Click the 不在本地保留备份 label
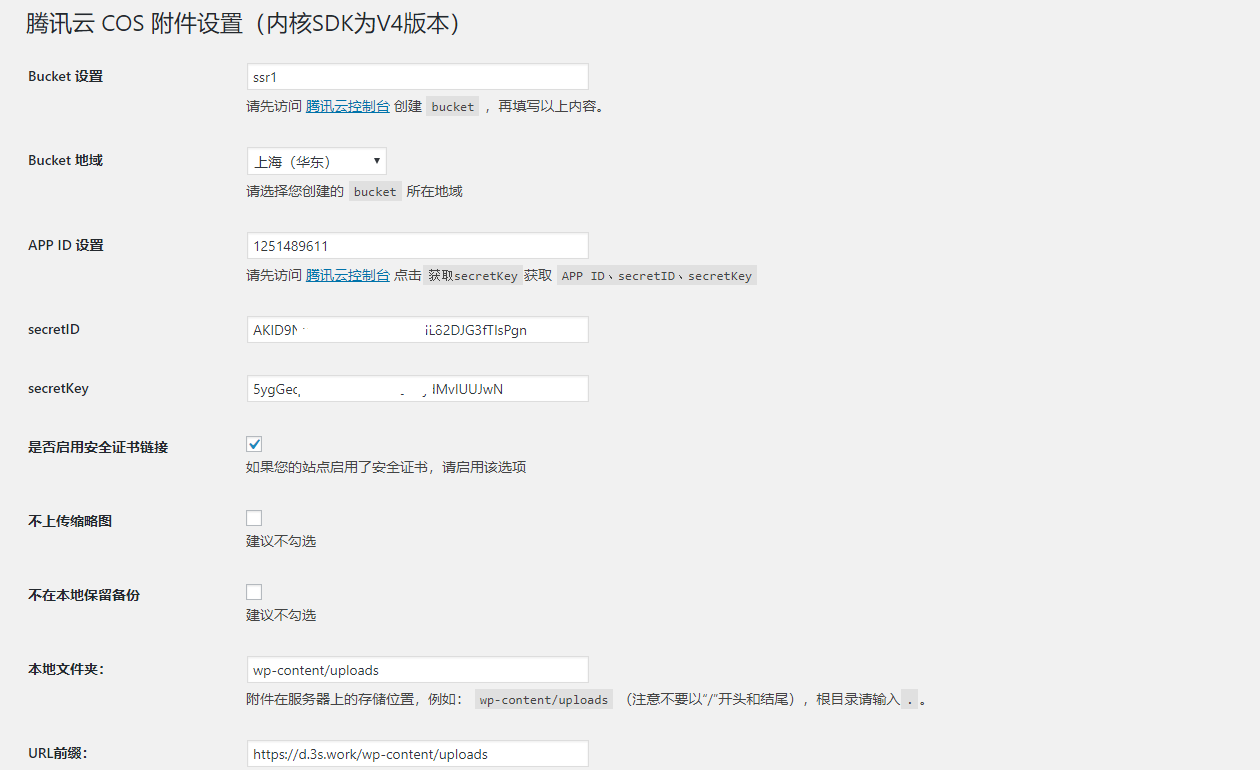This screenshot has height=770, width=1260. (84, 595)
